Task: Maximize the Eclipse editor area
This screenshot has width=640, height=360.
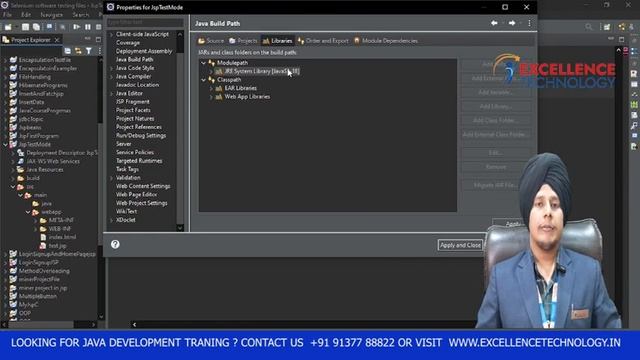Action: click(622, 39)
